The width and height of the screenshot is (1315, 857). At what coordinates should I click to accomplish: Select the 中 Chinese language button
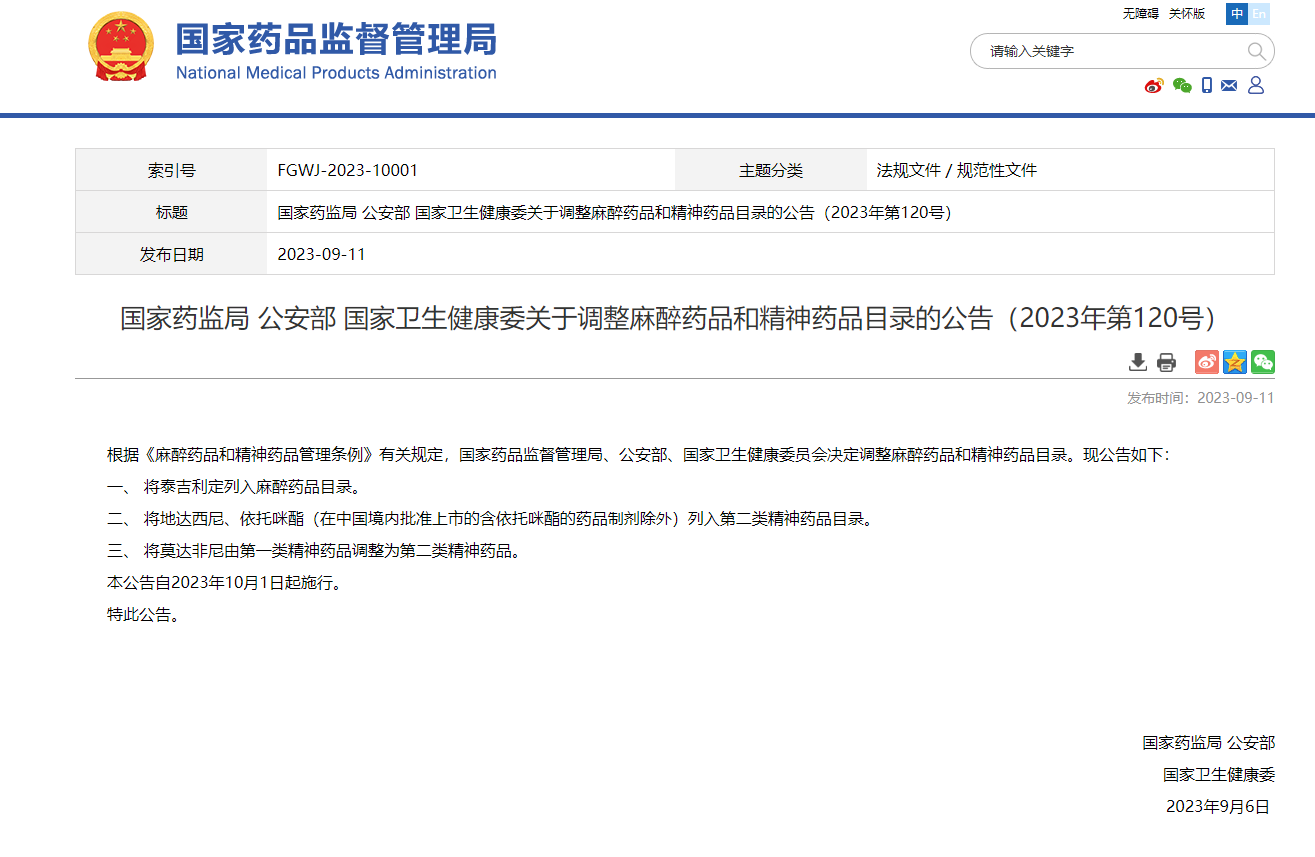pos(1237,14)
